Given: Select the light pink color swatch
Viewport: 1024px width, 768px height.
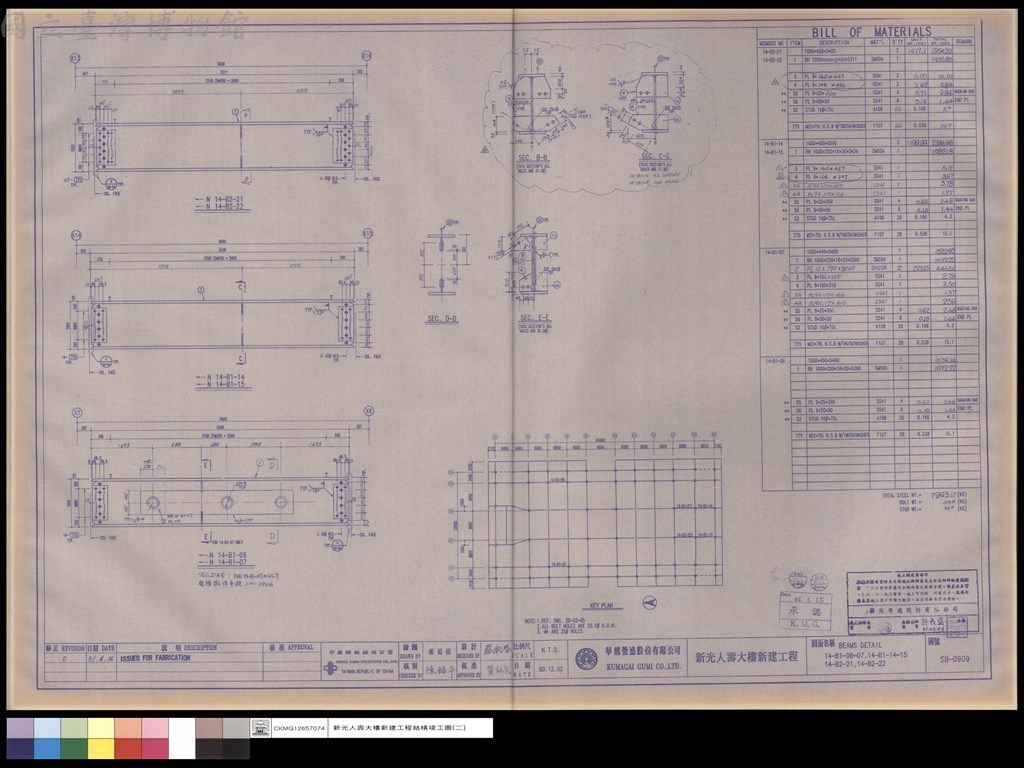Looking at the screenshot, I should click(x=155, y=728).
